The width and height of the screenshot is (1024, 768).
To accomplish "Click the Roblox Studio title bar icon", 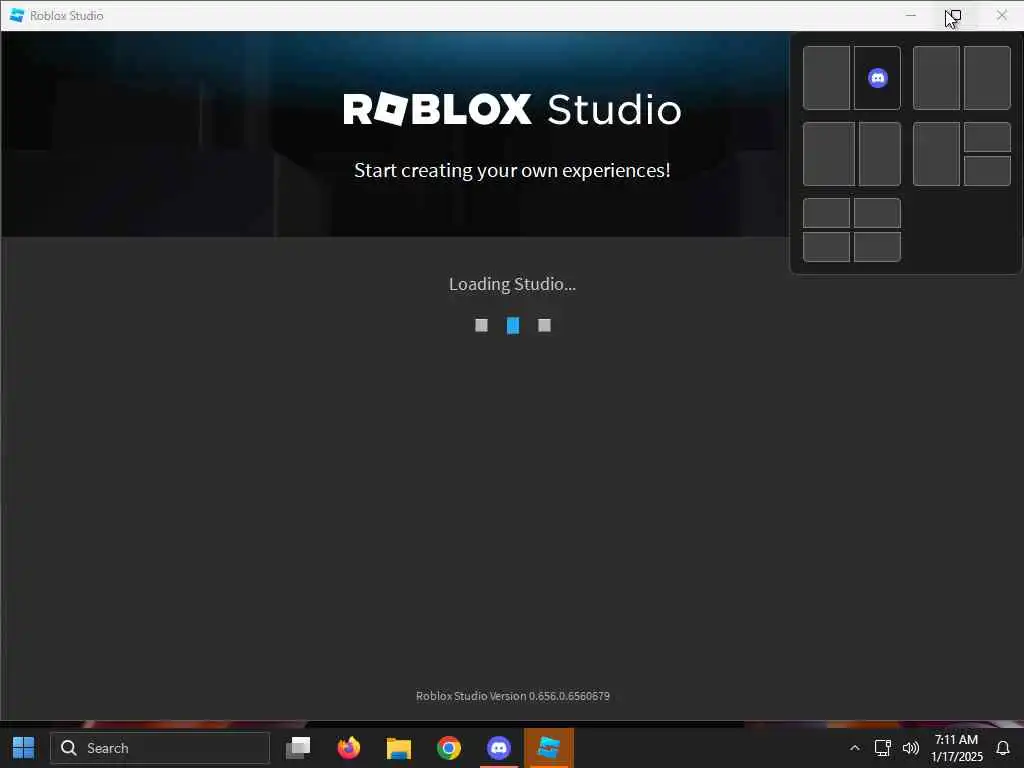I will click(x=17, y=15).
